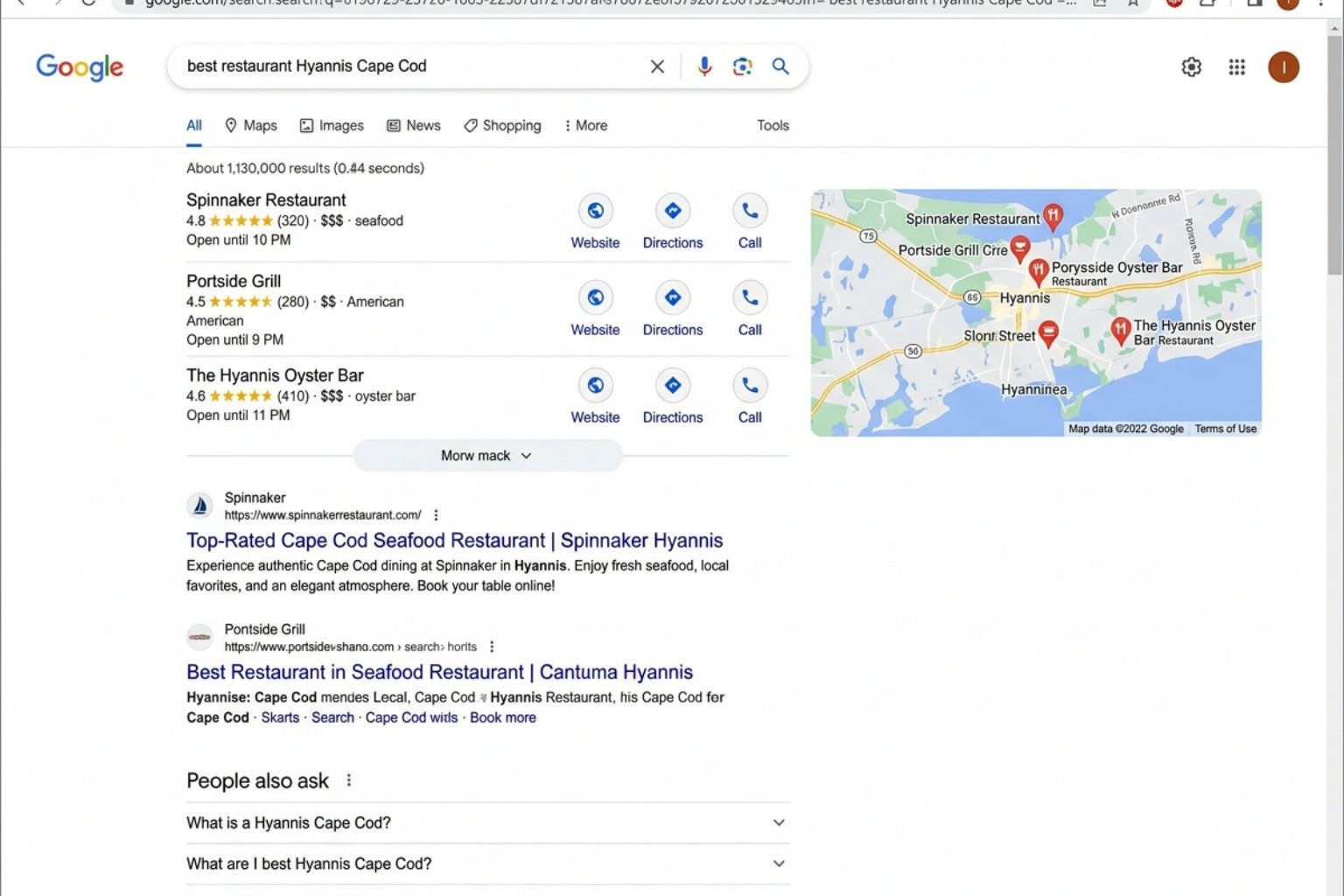The width and height of the screenshot is (1344, 896).
Task: Open Portside Grill website icon
Action: click(x=595, y=297)
